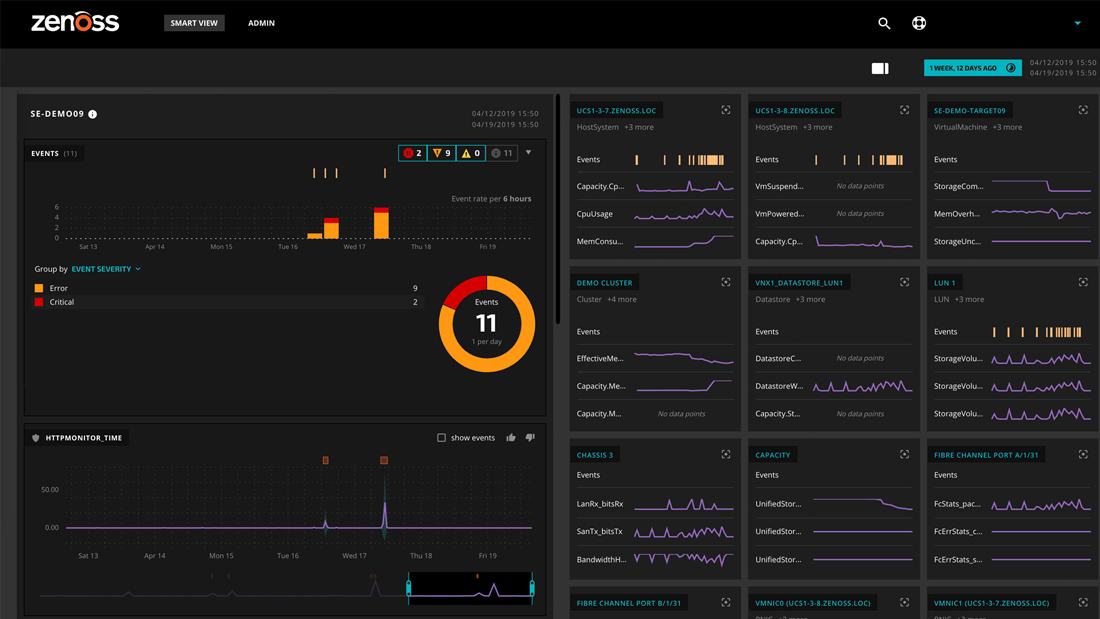Click the 1 week, 12 days ago time button
Image resolution: width=1100 pixels, height=619 pixels.
coord(972,68)
